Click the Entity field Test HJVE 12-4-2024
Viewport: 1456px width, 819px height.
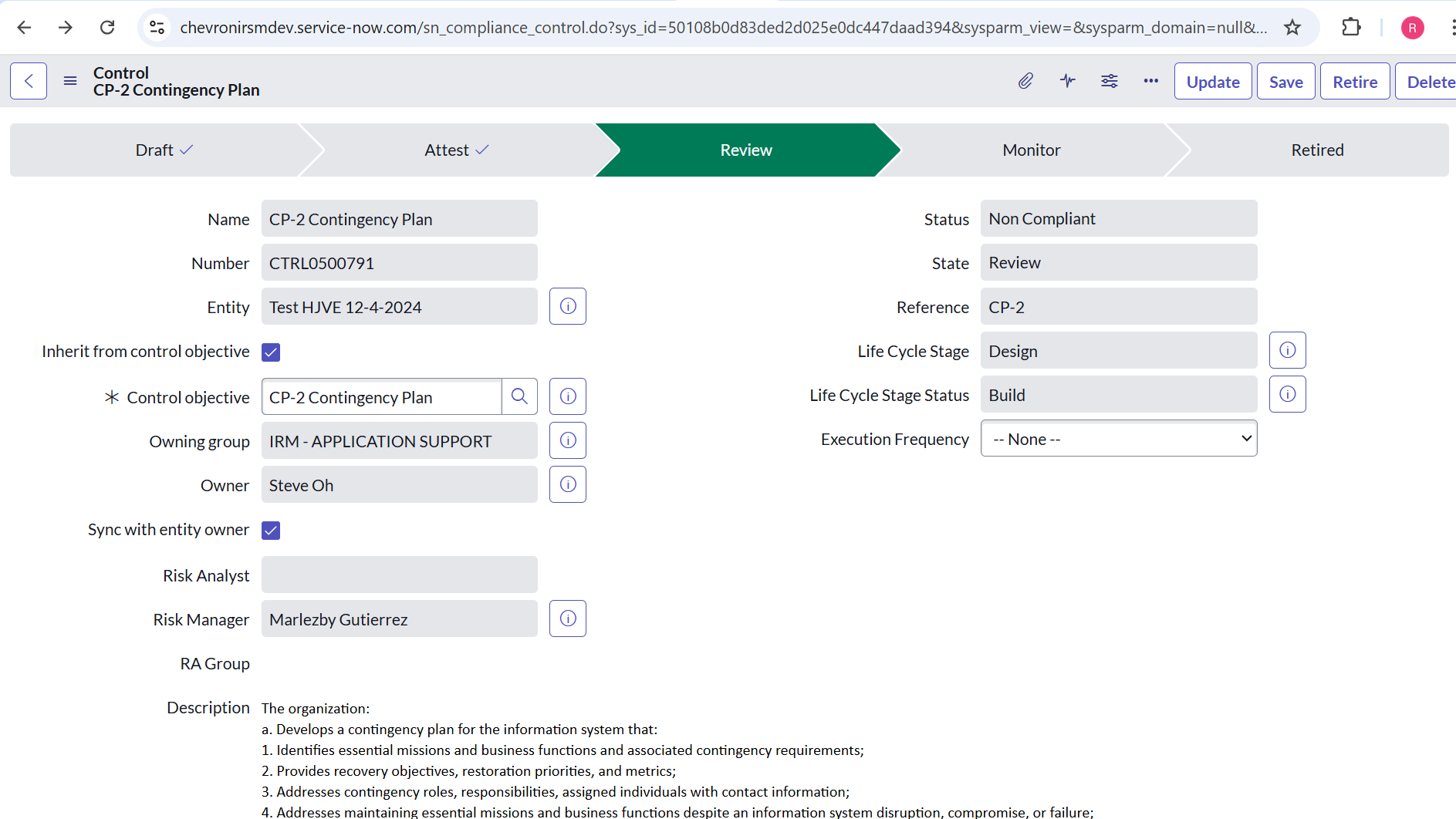(400, 306)
